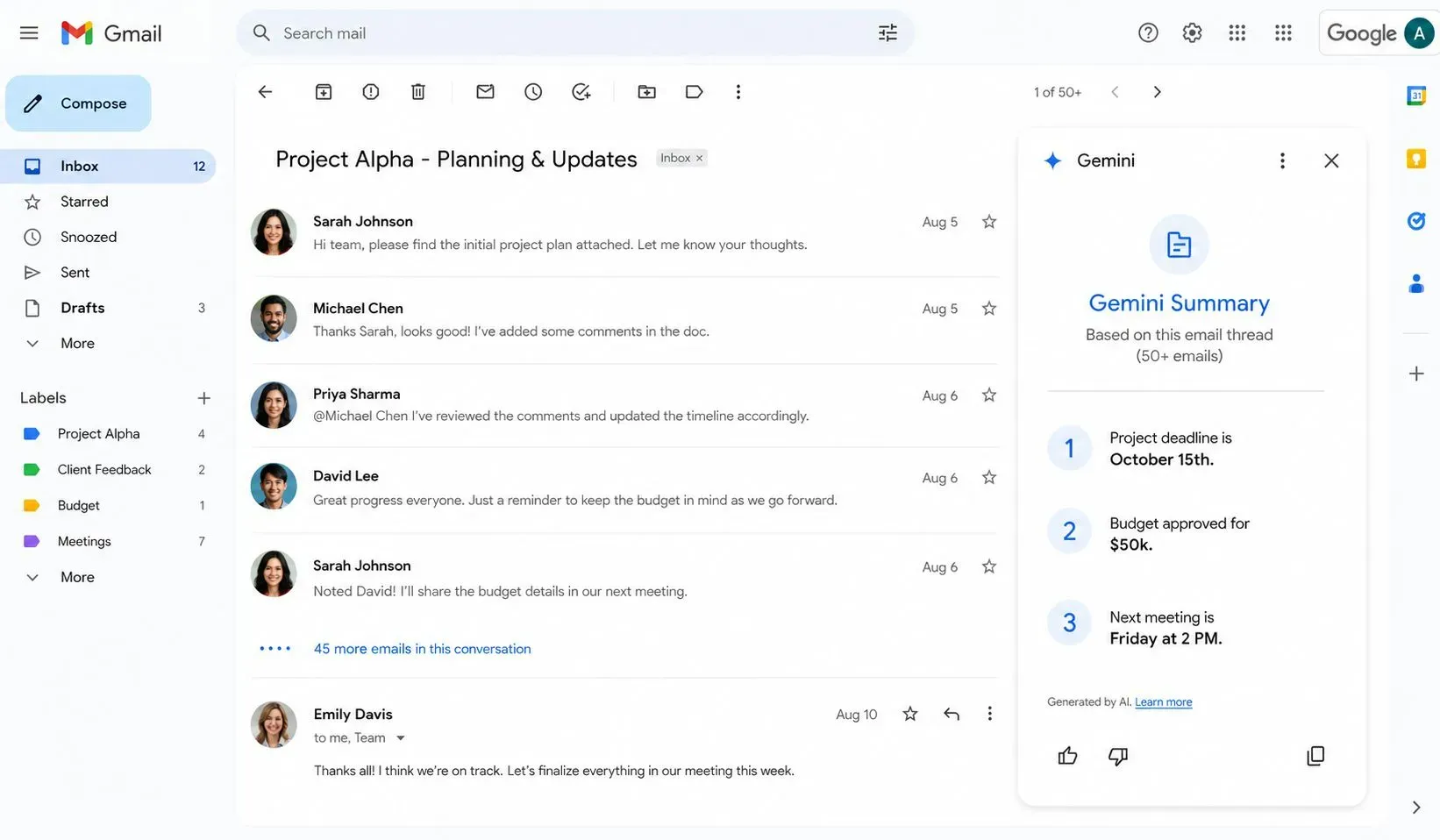Hide side panel chevron at bottom
Viewport: 1440px width, 840px height.
pos(1416,808)
